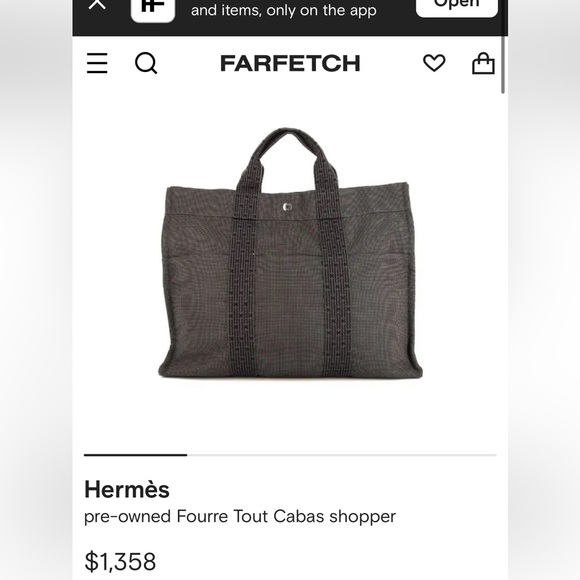The width and height of the screenshot is (580, 580).
Task: Click the left H-pattern strap of bag
Action: pyautogui.click(x=244, y=281)
